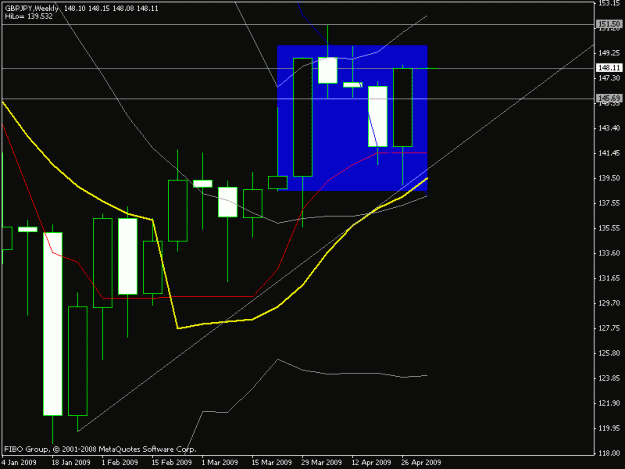
Task: Click the 131.65 price scale value
Action: [609, 278]
